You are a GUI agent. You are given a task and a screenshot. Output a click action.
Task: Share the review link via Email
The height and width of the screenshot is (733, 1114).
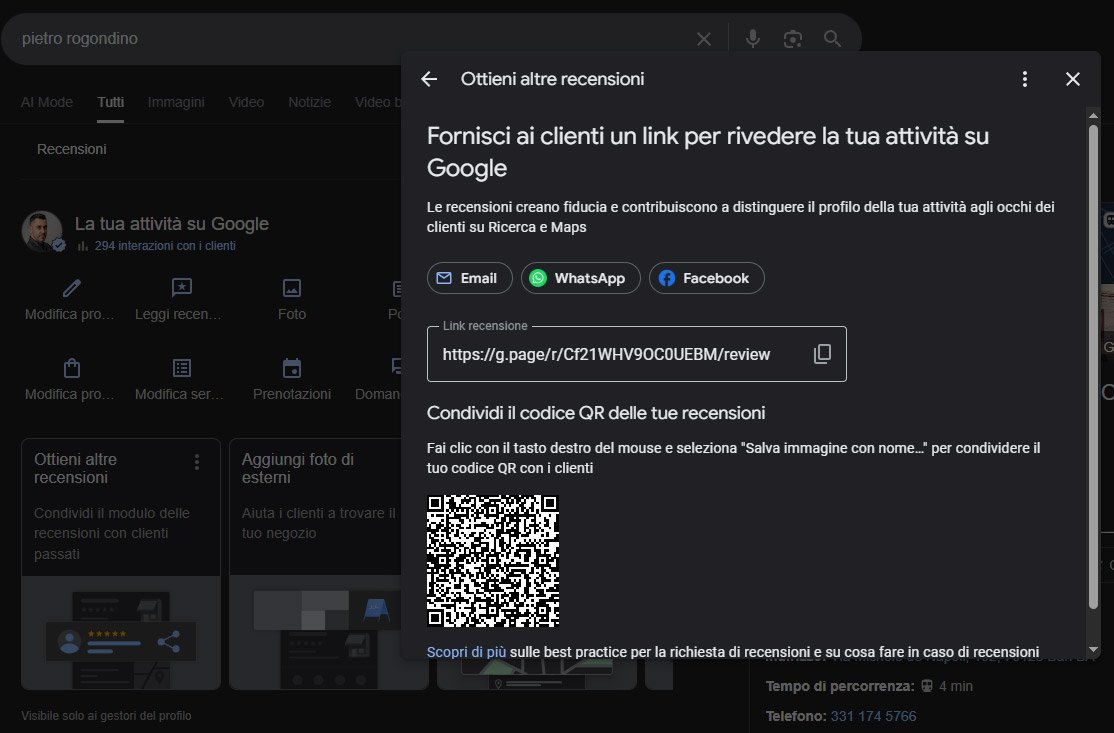click(x=469, y=278)
